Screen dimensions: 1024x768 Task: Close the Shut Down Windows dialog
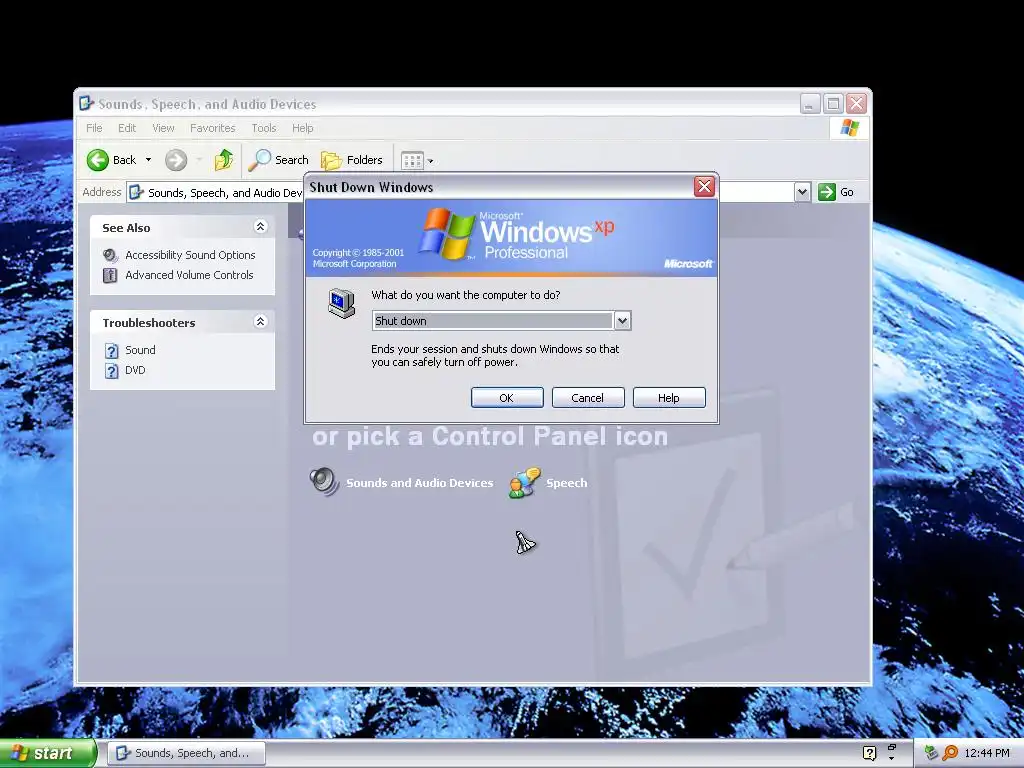704,187
